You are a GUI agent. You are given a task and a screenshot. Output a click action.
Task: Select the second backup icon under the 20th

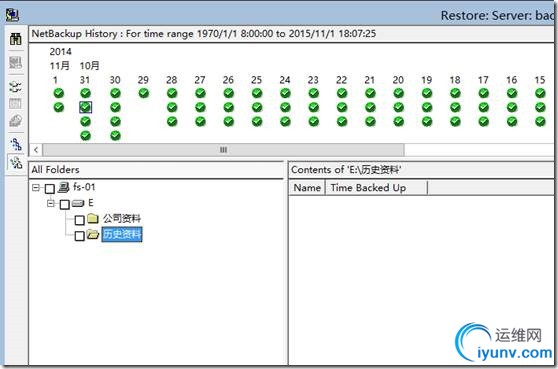tap(399, 107)
